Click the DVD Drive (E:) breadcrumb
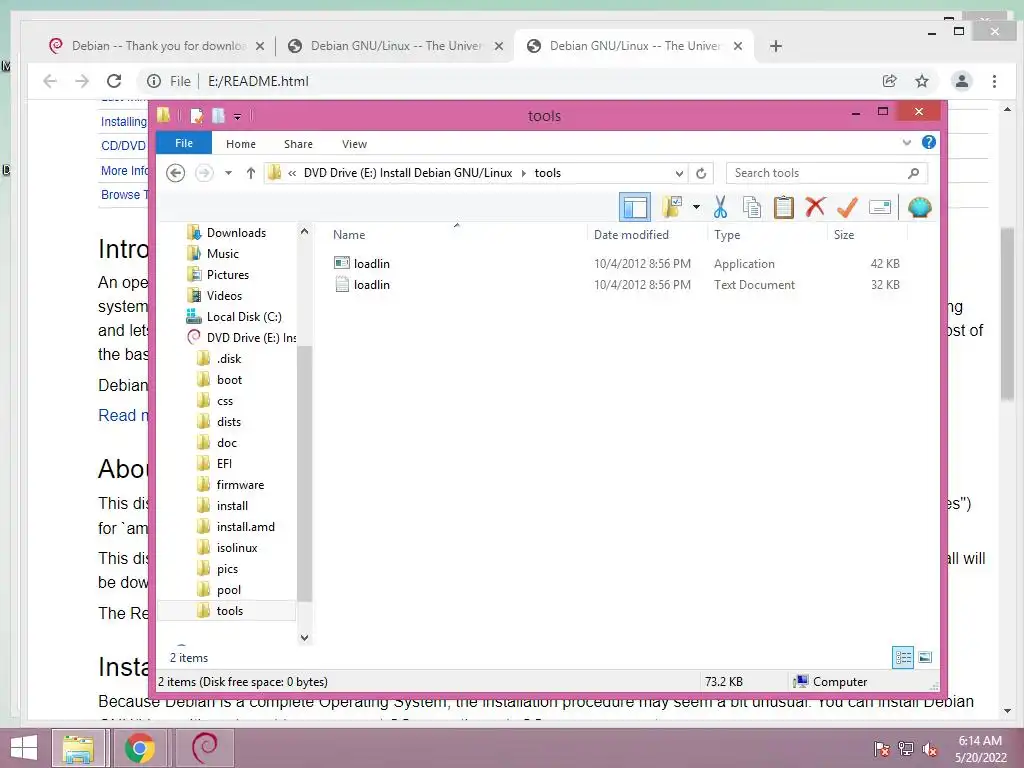 (408, 173)
